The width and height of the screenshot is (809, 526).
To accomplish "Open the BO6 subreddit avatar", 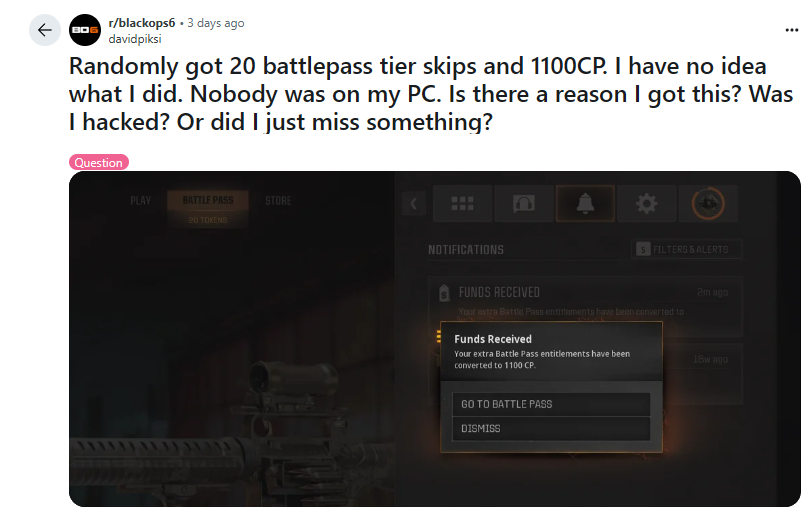I will point(85,30).
